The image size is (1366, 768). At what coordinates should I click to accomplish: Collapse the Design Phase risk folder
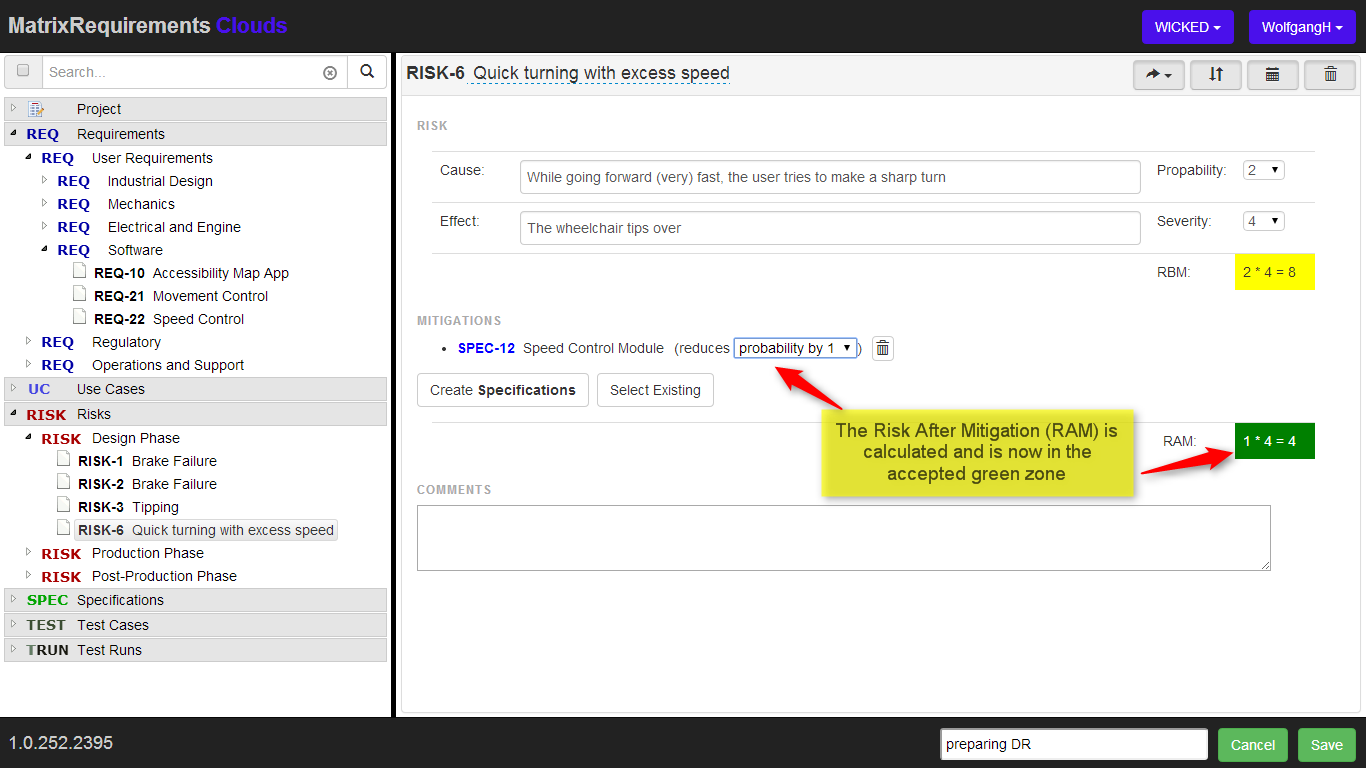click(x=28, y=437)
